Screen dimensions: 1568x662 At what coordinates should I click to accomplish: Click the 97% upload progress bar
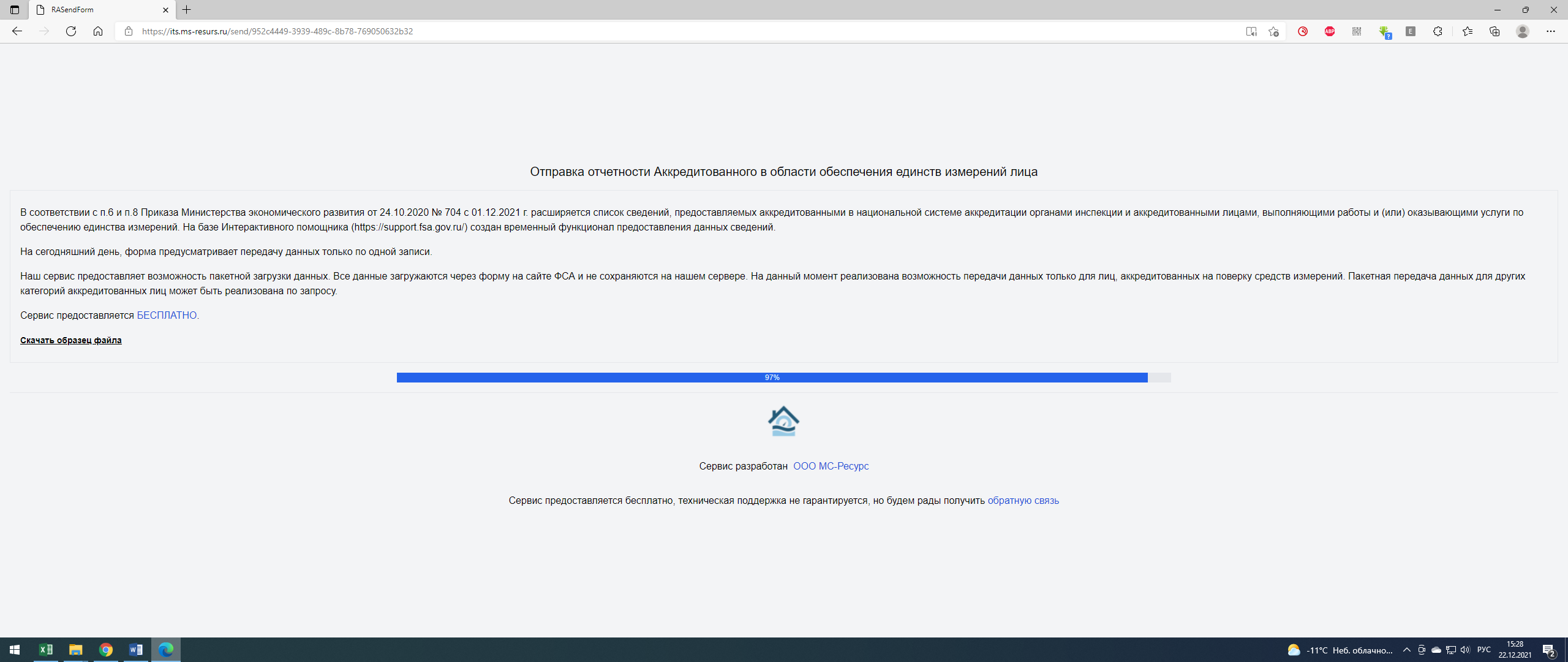coord(772,378)
